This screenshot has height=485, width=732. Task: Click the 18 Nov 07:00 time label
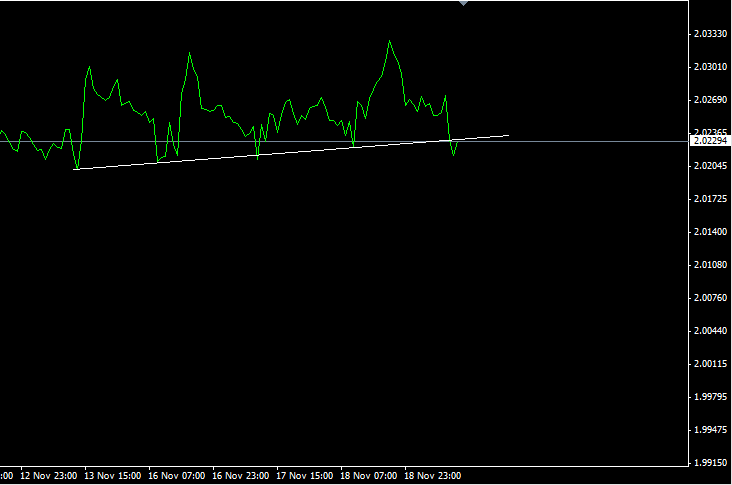368,476
